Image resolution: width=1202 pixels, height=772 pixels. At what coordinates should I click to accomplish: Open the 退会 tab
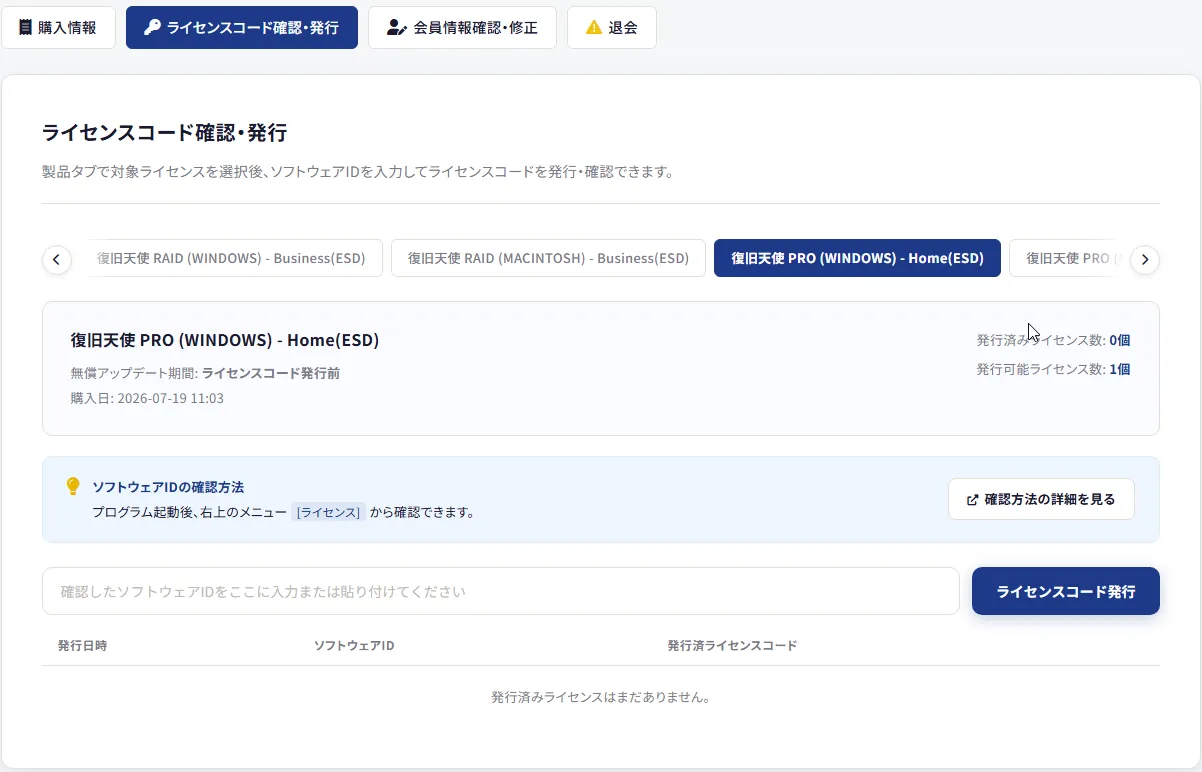(x=612, y=28)
